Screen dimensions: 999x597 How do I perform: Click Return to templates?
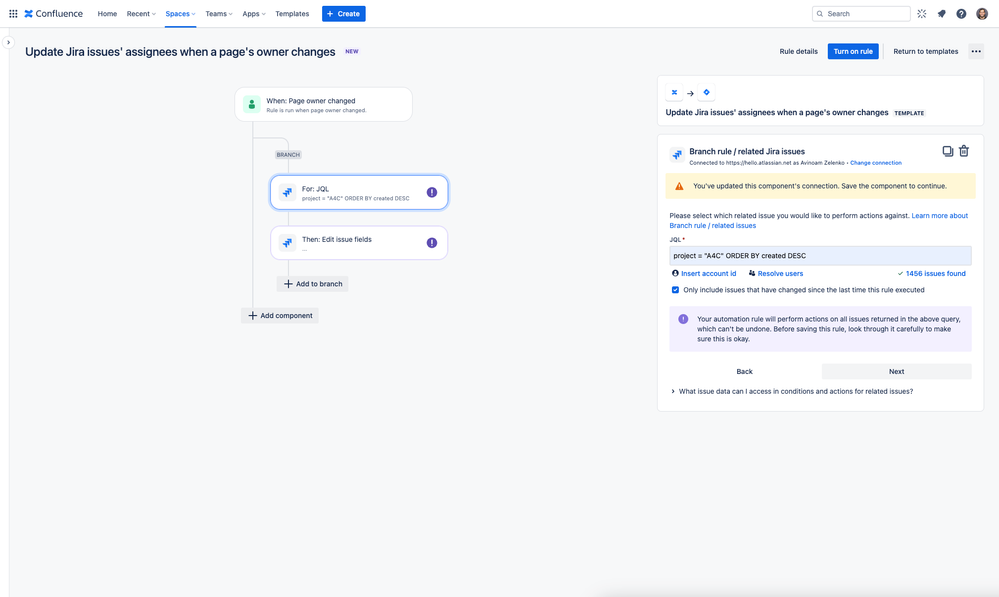pyautogui.click(x=925, y=52)
